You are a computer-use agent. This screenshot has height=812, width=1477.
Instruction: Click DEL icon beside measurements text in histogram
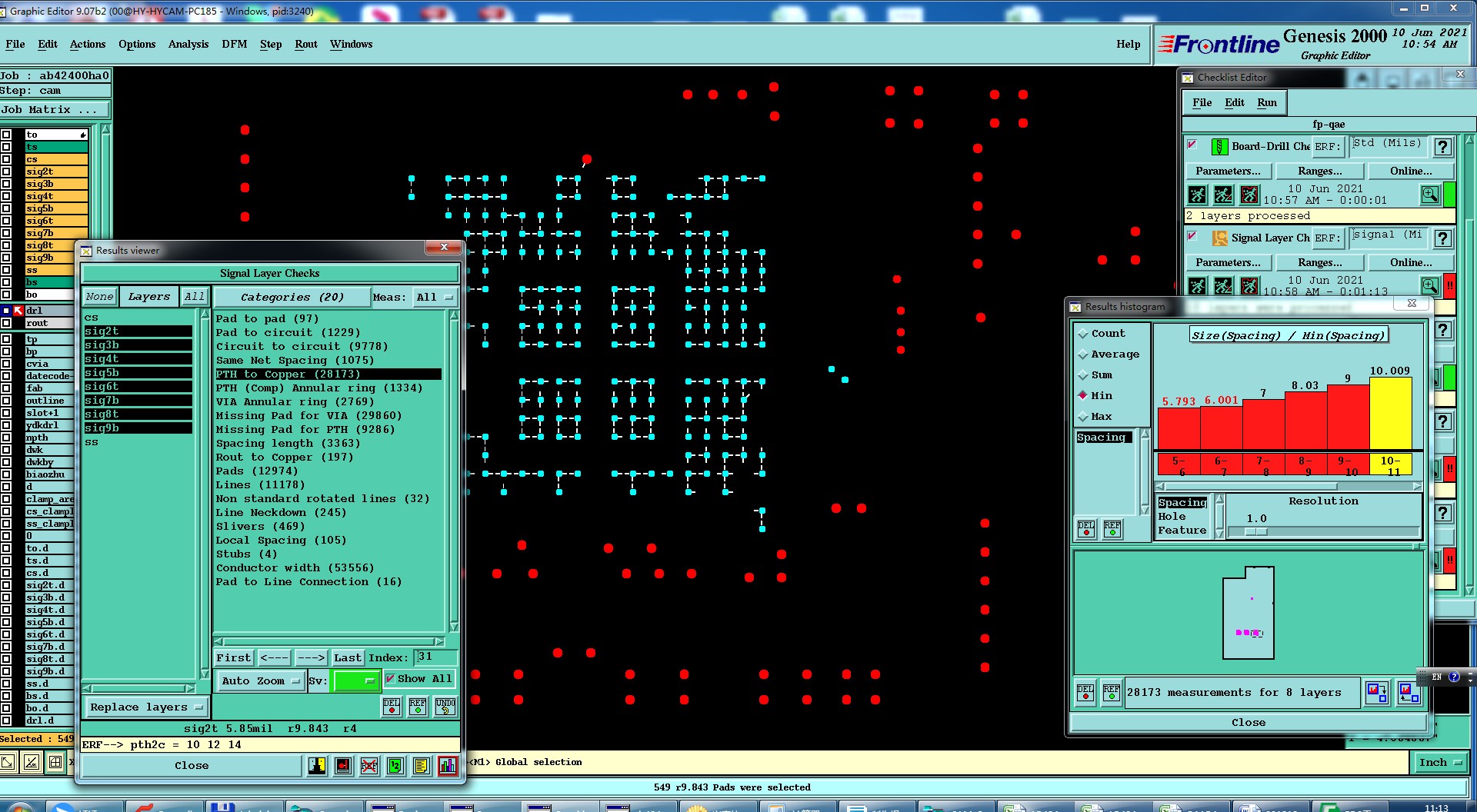coord(1085,693)
